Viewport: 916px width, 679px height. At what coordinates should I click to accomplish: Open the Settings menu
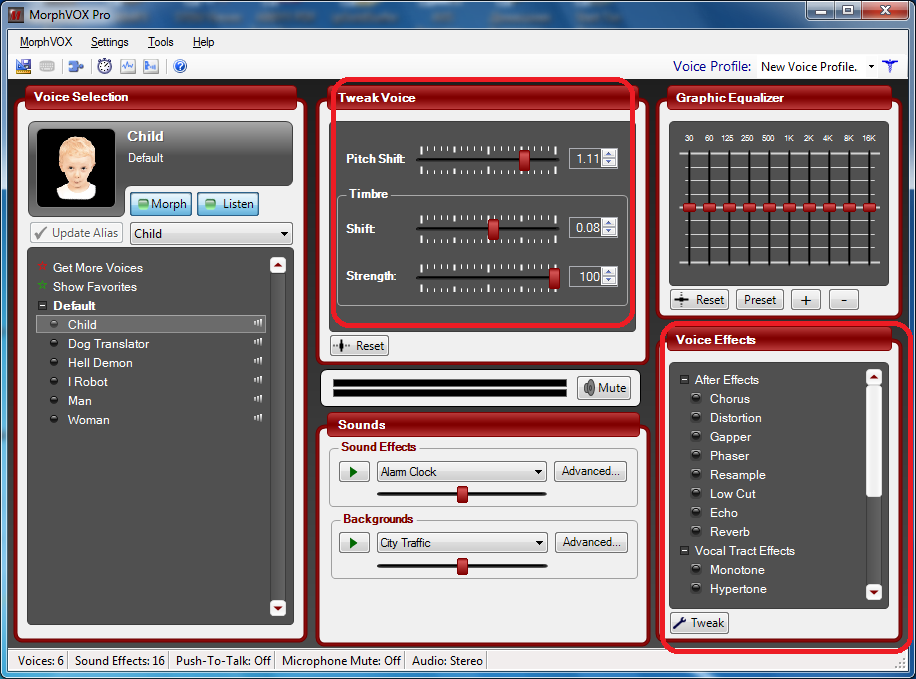tap(109, 42)
